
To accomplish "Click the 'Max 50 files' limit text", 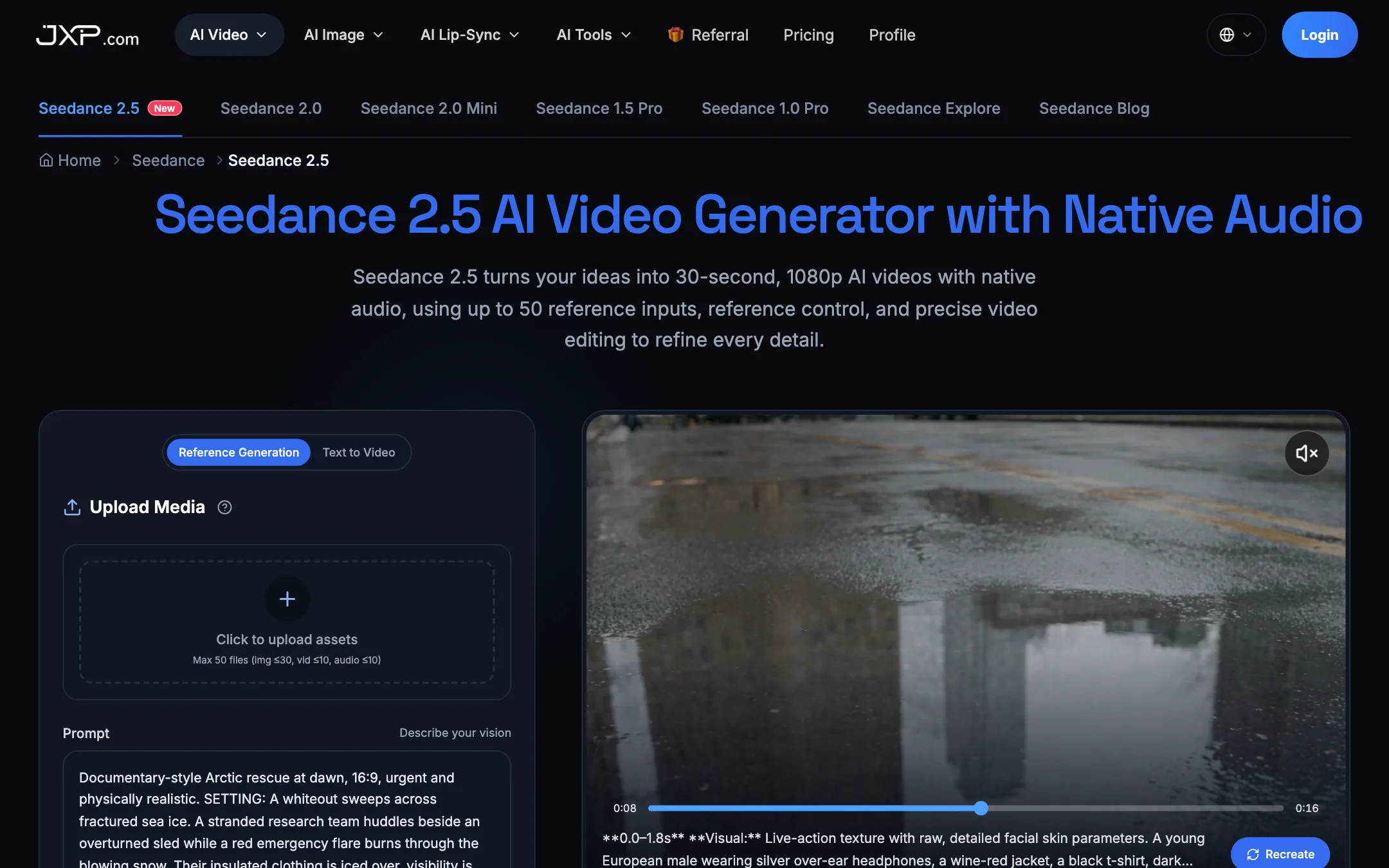I will [x=287, y=660].
